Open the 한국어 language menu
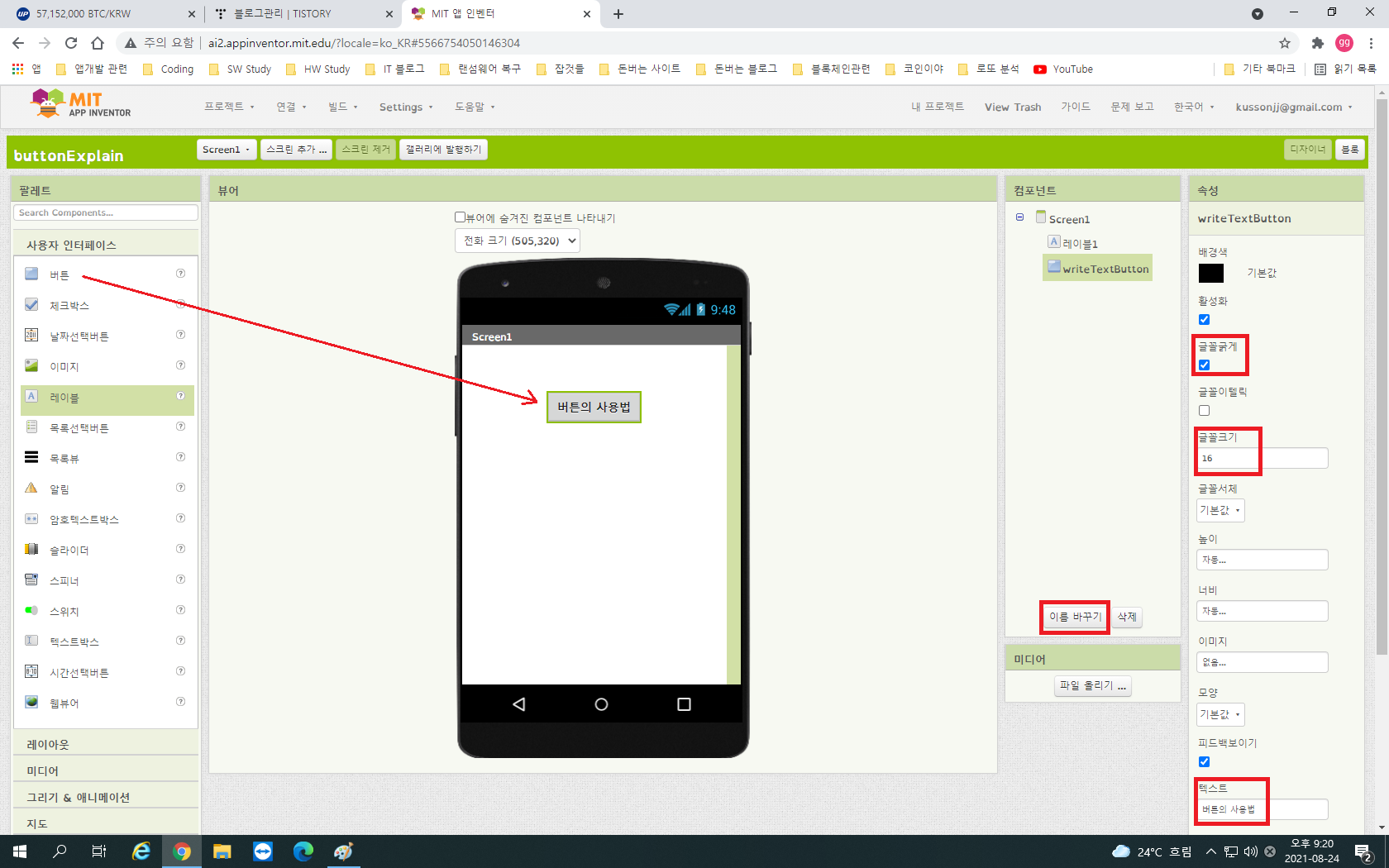The width and height of the screenshot is (1389, 868). click(x=1194, y=107)
